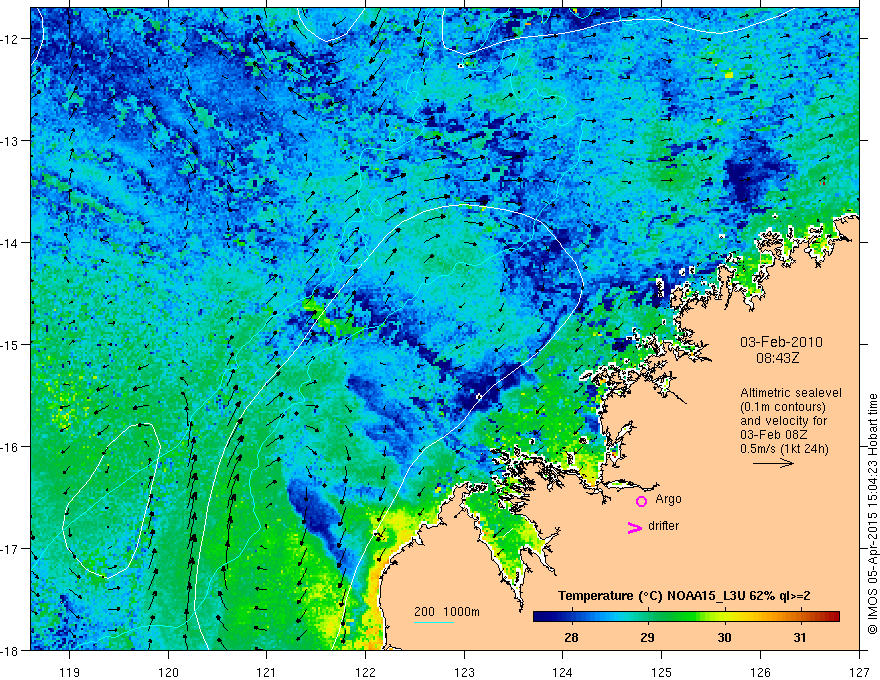Click longitude axis label 122

tap(365, 672)
